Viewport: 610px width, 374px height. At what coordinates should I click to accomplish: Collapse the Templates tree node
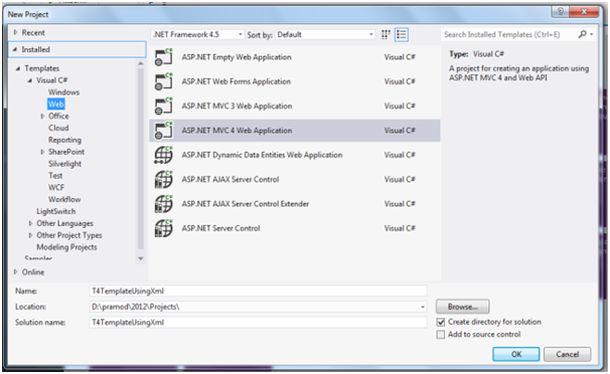tap(18, 68)
